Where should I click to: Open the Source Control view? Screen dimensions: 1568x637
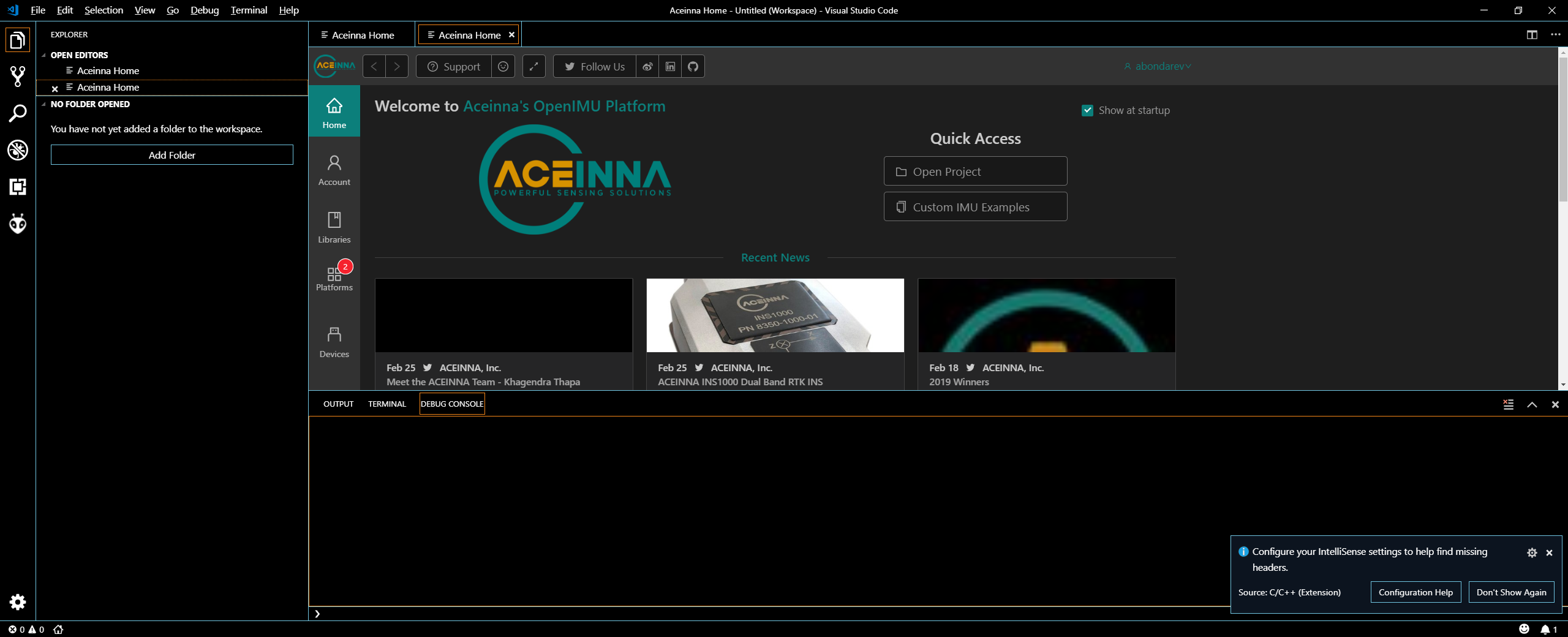tap(18, 76)
